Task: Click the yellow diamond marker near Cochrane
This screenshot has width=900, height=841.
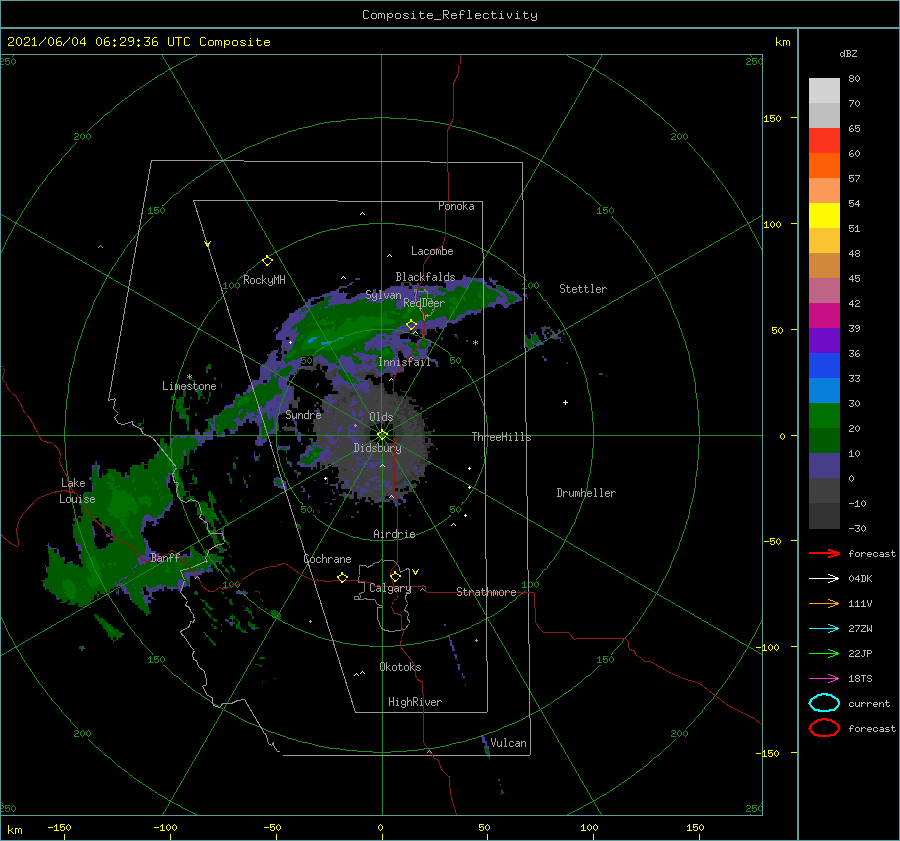Action: click(x=342, y=577)
